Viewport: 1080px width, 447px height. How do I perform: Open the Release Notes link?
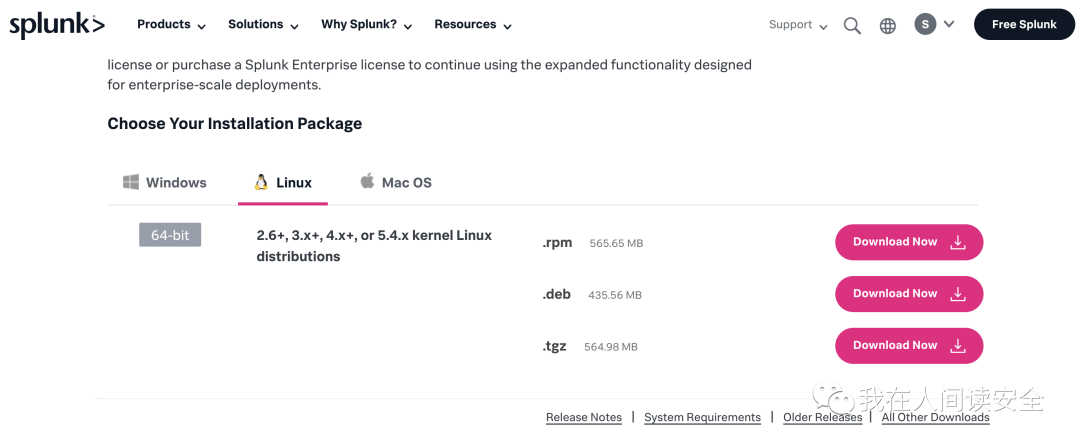584,417
